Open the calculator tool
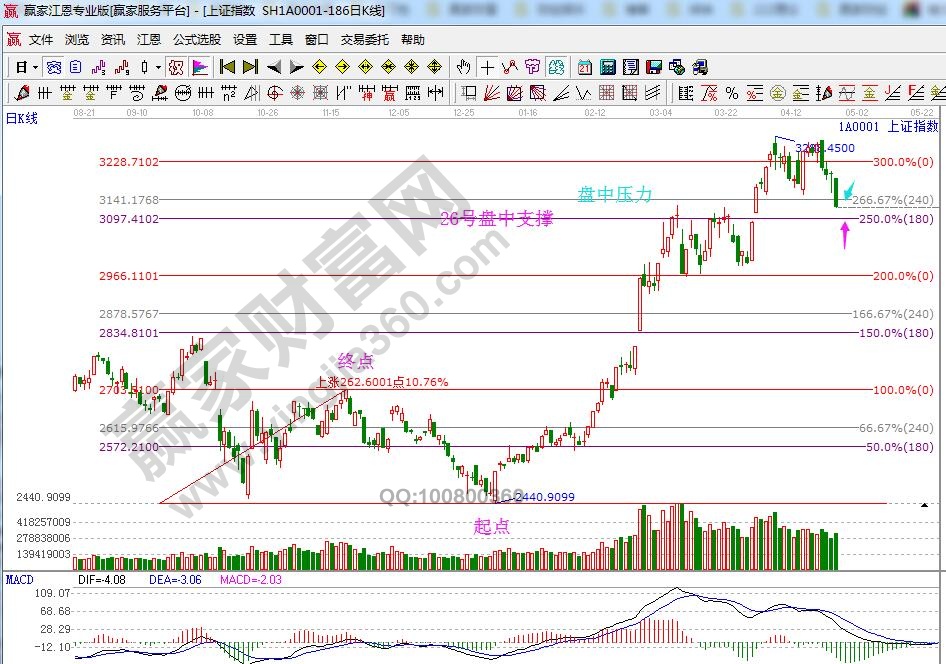This screenshot has width=946, height=664. tap(607, 67)
